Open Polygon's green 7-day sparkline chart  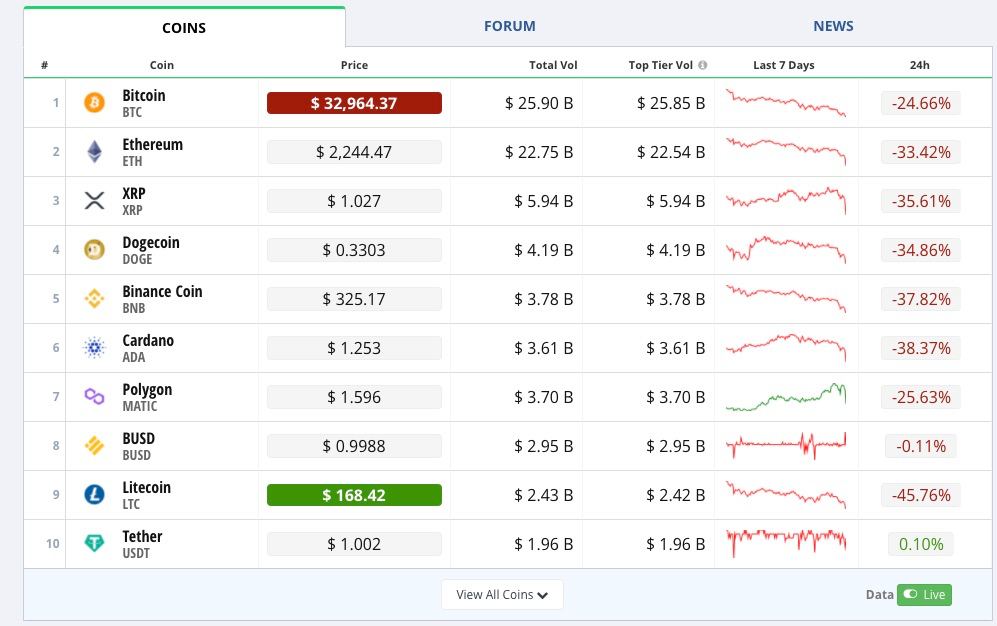(x=786, y=397)
